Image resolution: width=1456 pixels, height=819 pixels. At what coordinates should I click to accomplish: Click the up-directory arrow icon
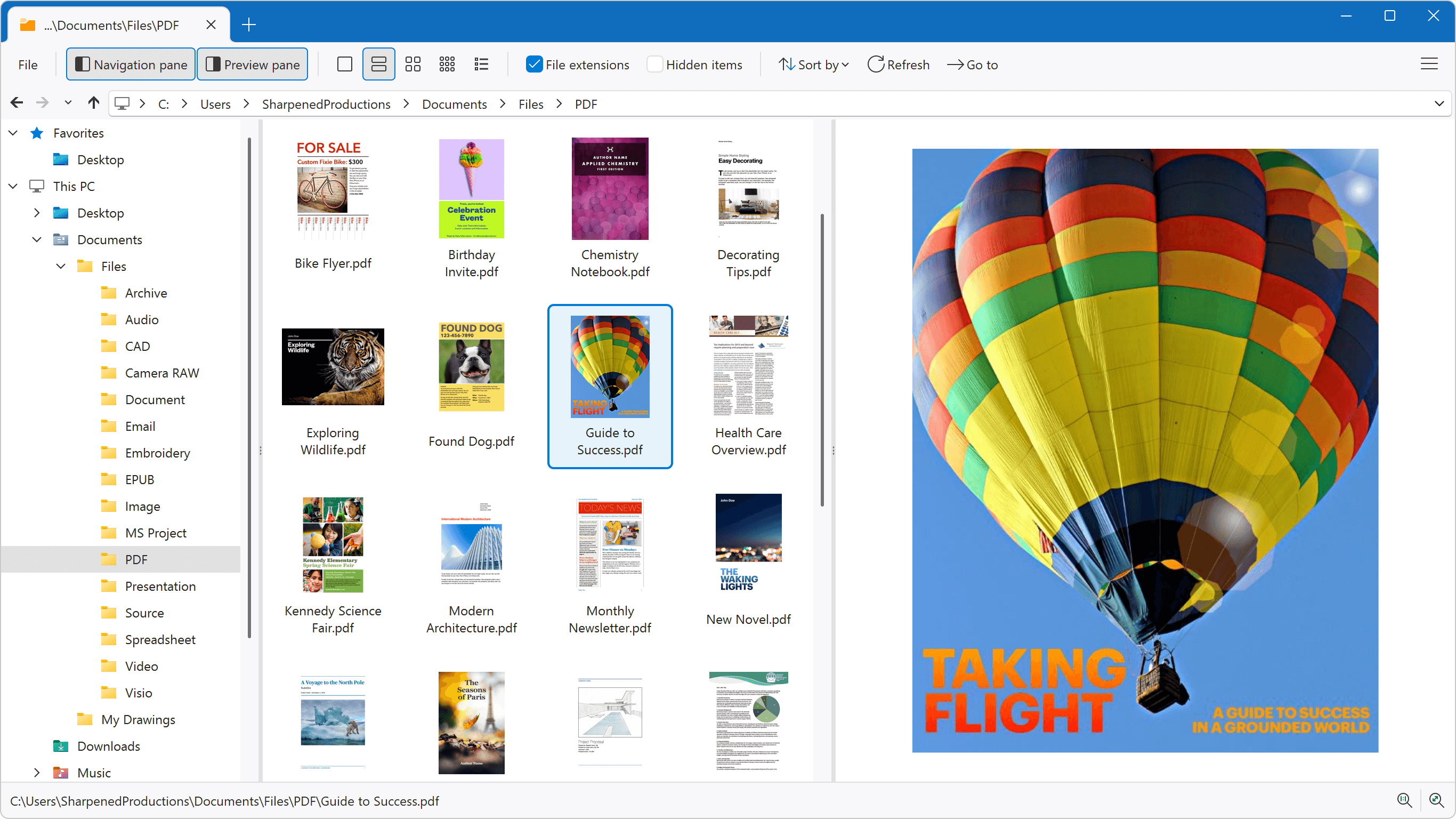[x=93, y=103]
